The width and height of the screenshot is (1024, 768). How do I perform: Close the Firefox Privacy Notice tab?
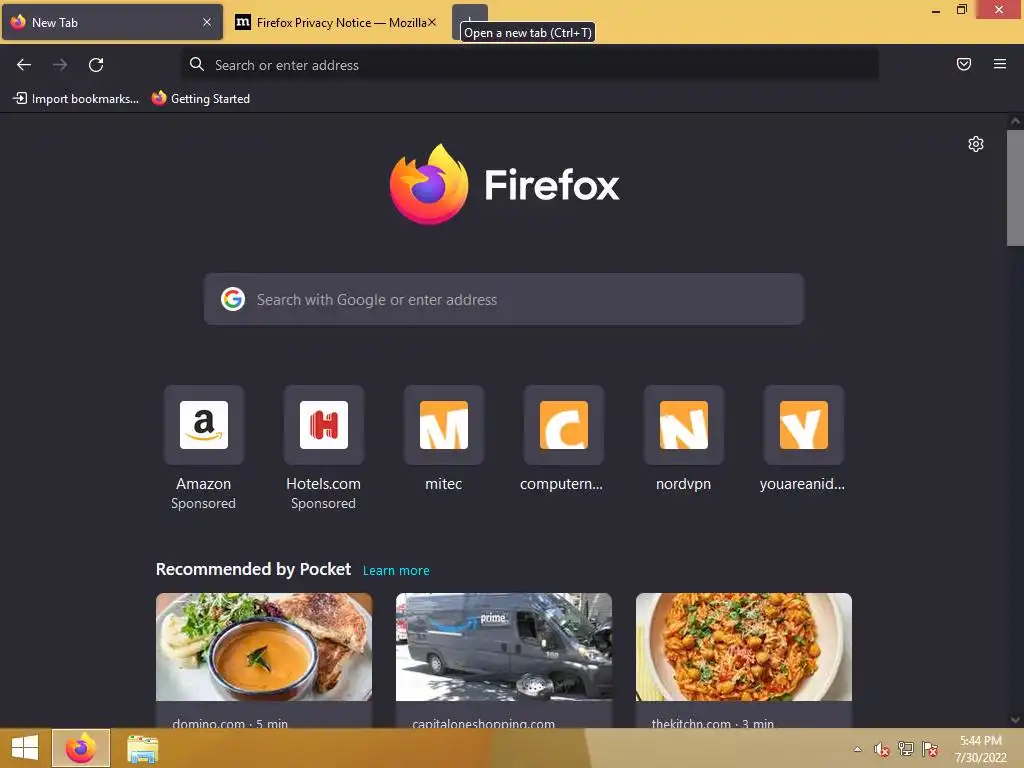click(432, 22)
